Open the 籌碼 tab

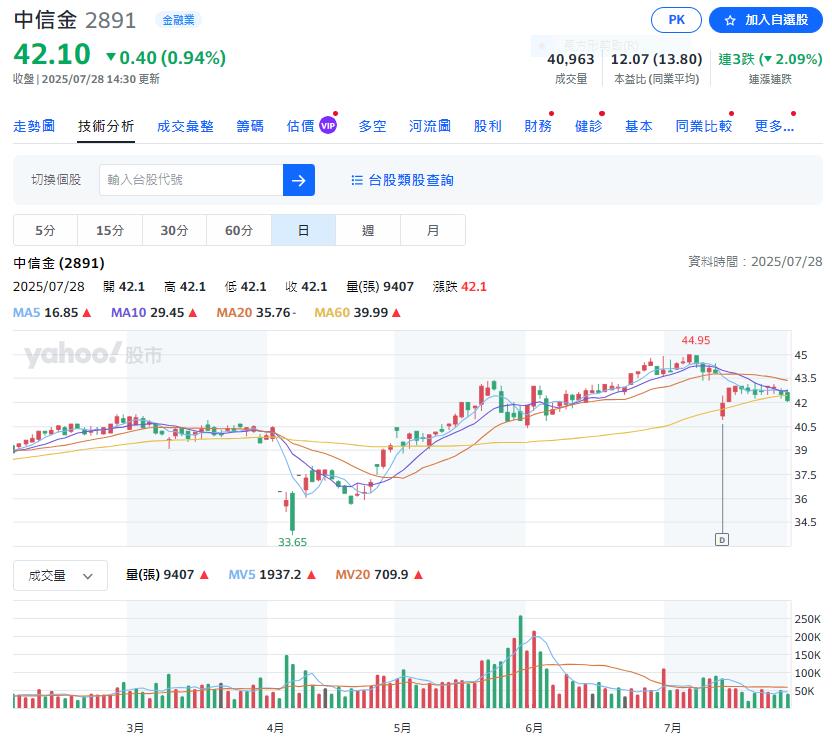(x=250, y=126)
